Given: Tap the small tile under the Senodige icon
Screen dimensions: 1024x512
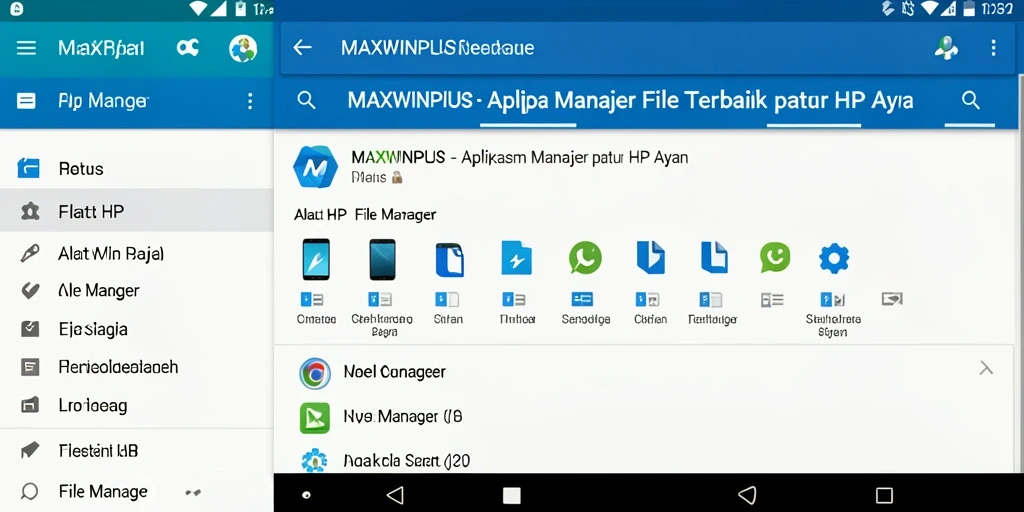Looking at the screenshot, I should [582, 299].
